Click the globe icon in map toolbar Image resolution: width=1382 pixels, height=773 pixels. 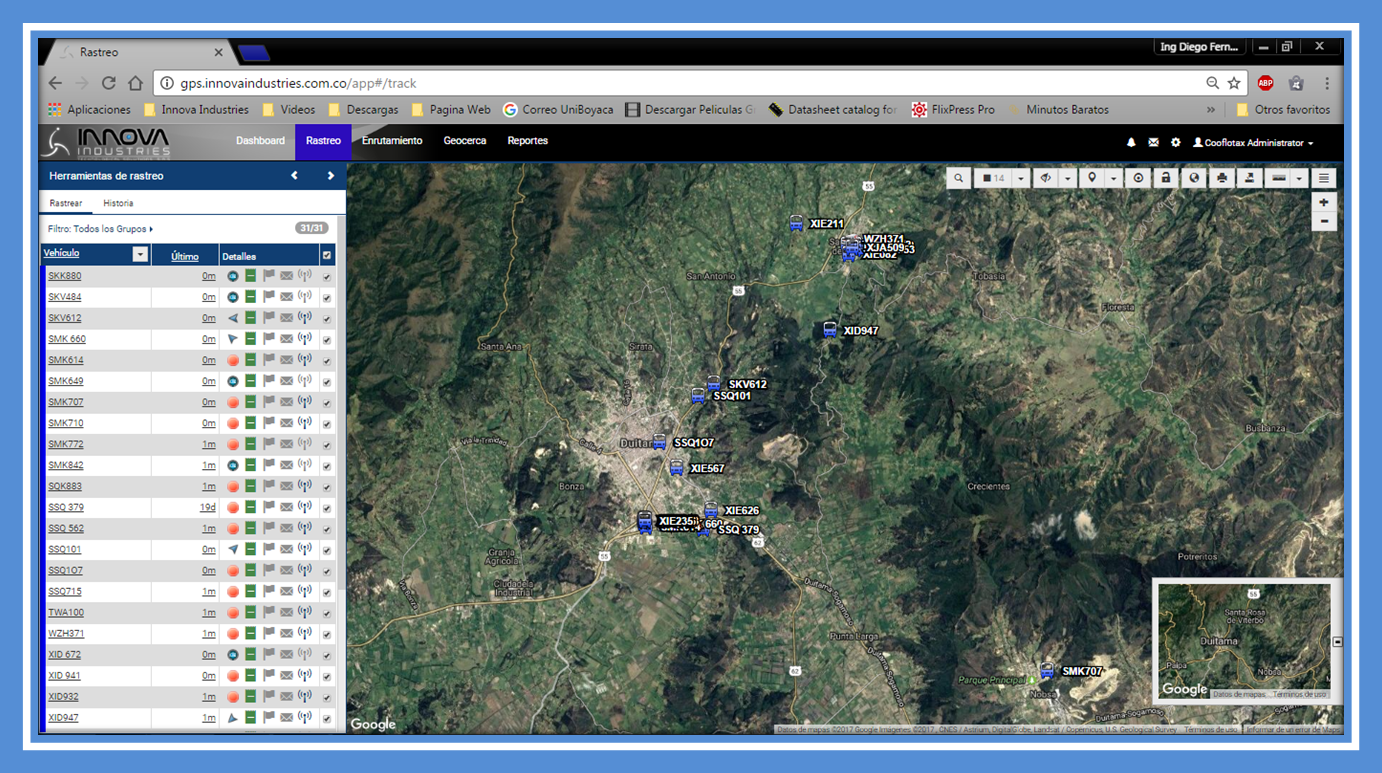click(1193, 178)
